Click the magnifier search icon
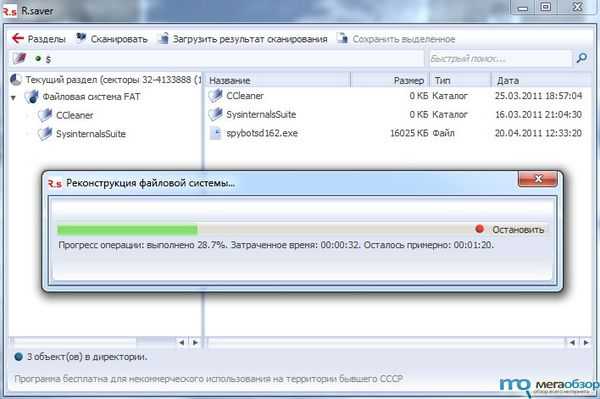 [582, 58]
